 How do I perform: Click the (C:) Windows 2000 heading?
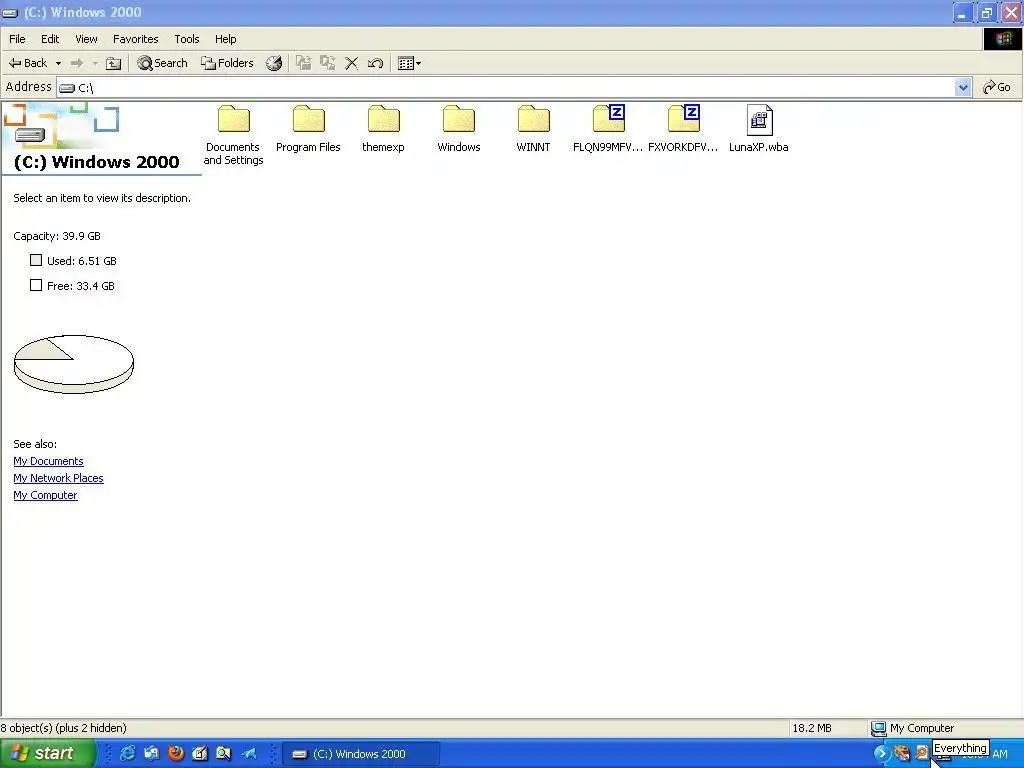(96, 162)
